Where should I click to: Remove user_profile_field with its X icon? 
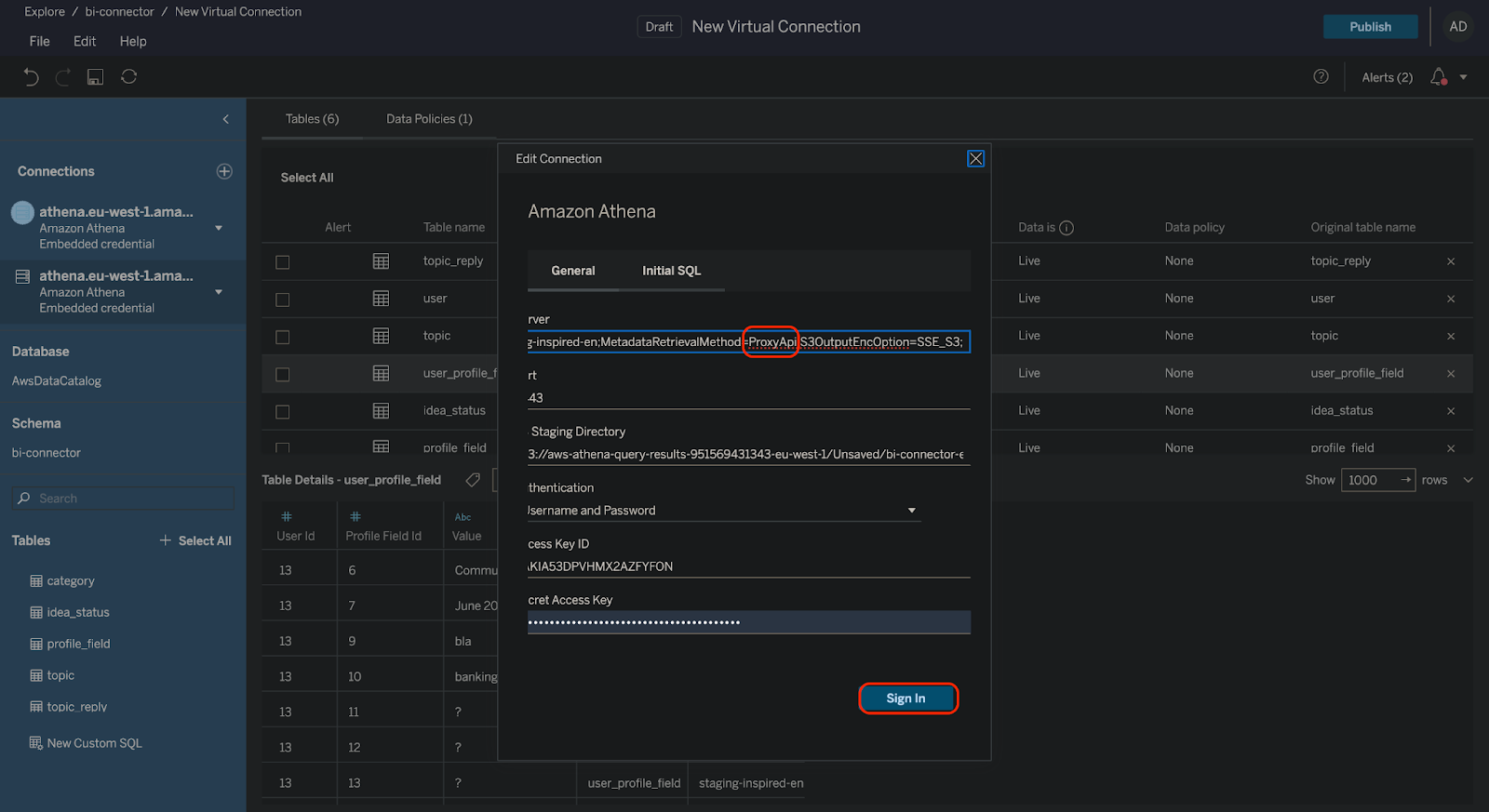(1451, 373)
